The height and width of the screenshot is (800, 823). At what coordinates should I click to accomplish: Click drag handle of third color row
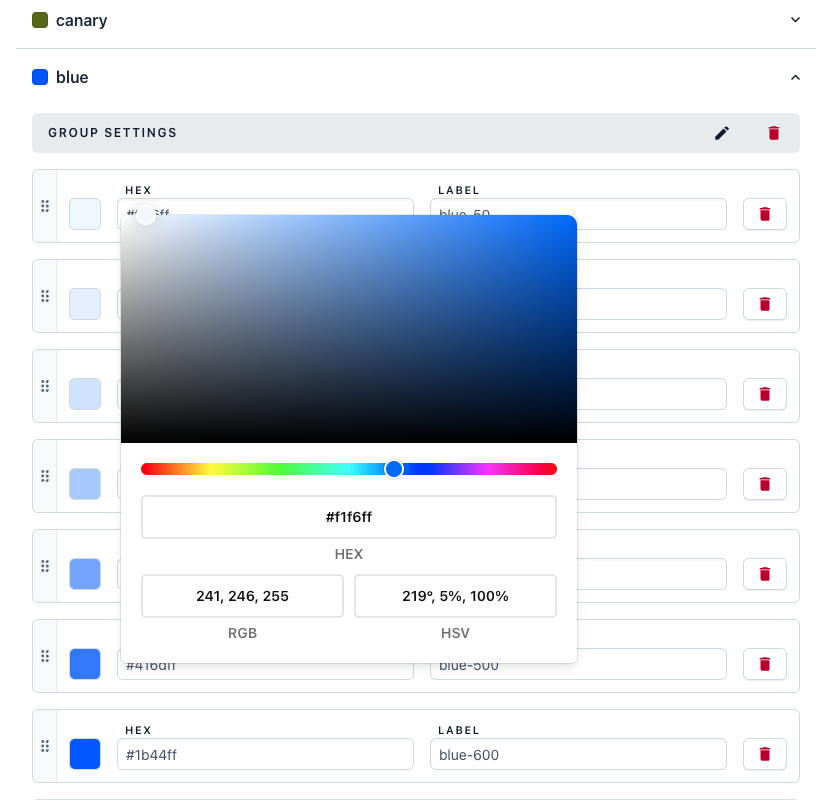[45, 386]
